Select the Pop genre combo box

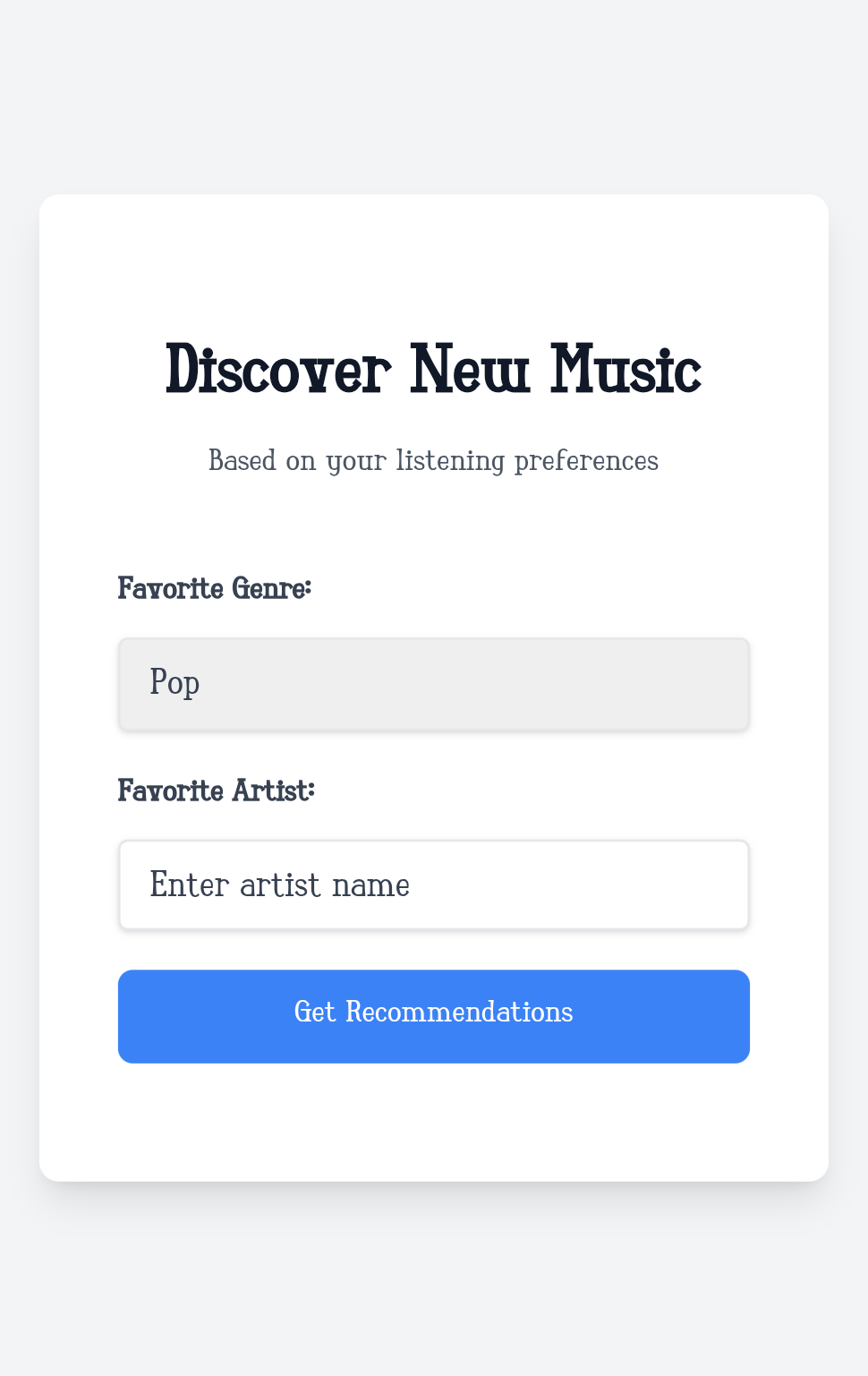tap(434, 684)
